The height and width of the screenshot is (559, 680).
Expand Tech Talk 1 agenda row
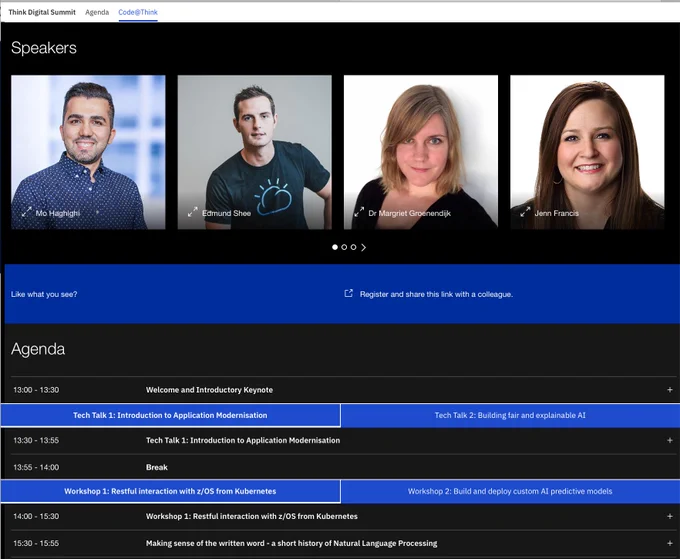tap(670, 440)
